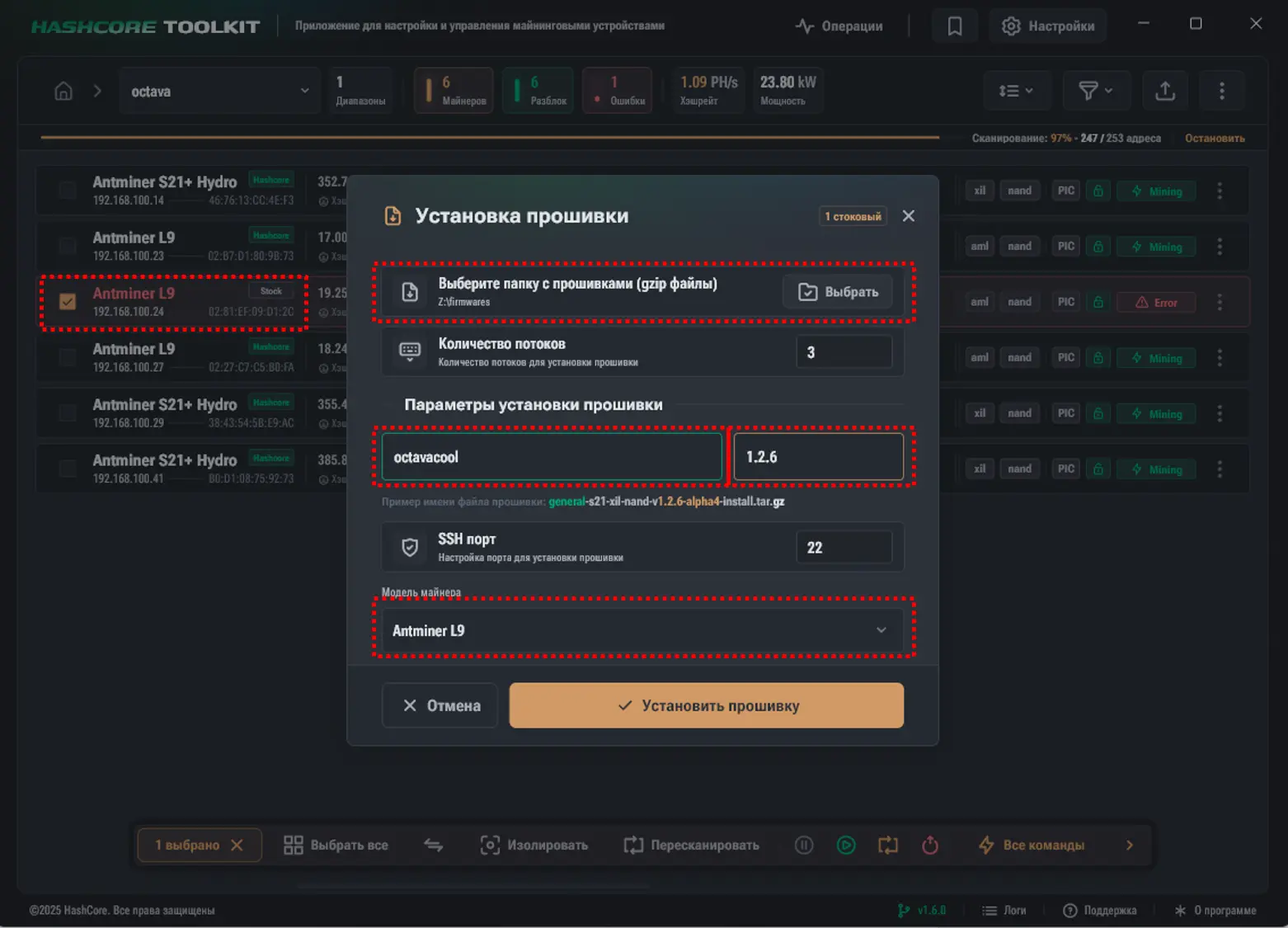Open the Настройки settings menu
The width and height of the screenshot is (1288, 928).
coord(1048,26)
